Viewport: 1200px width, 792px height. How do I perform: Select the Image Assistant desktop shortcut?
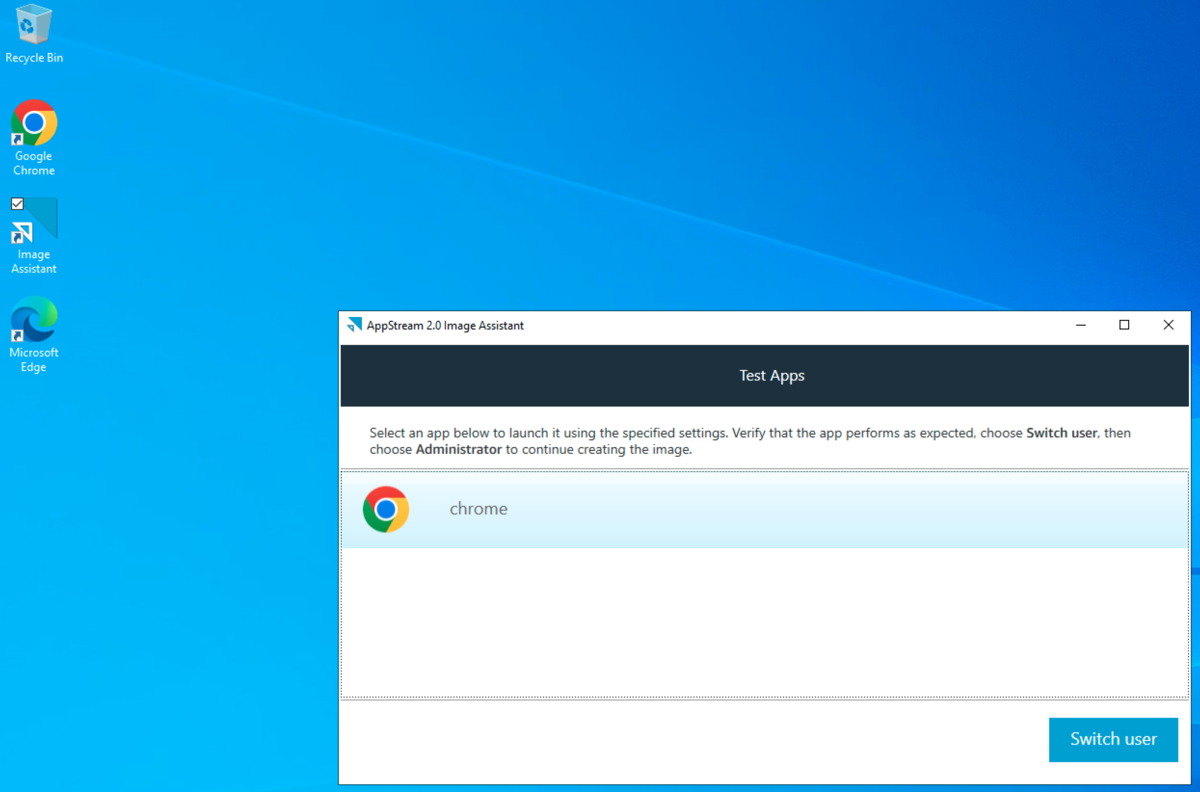(34, 236)
